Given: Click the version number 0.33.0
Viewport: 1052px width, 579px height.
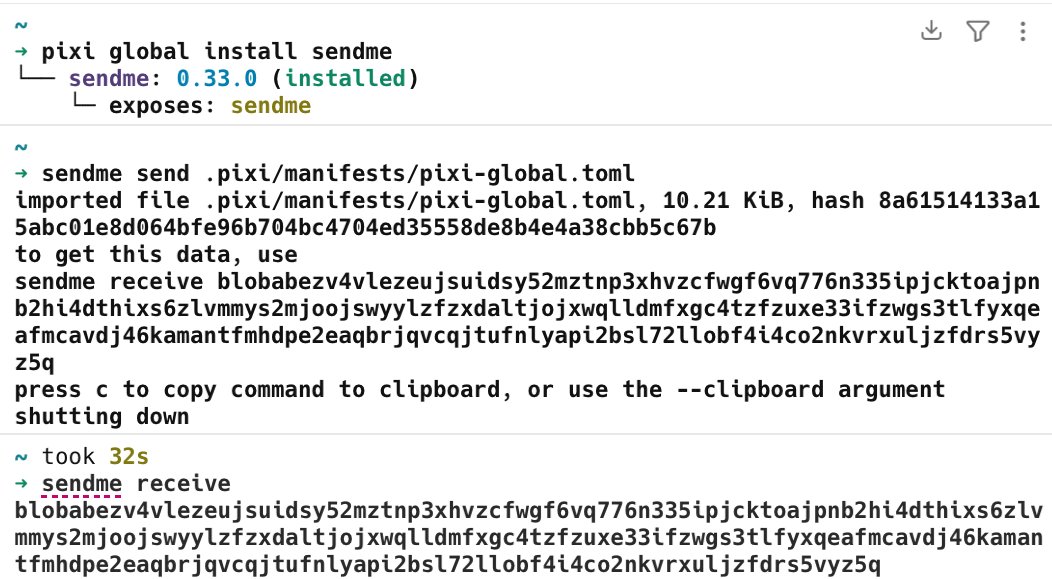Looking at the screenshot, I should (x=217, y=78).
